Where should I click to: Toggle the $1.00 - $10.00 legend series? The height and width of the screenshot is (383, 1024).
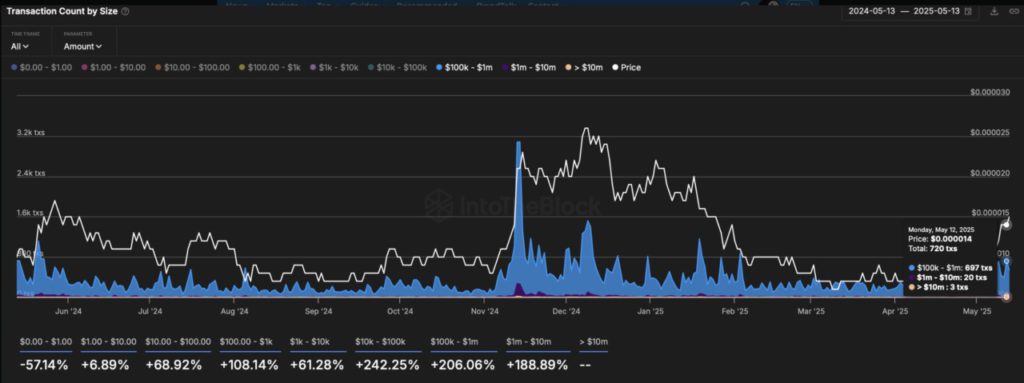113,67
